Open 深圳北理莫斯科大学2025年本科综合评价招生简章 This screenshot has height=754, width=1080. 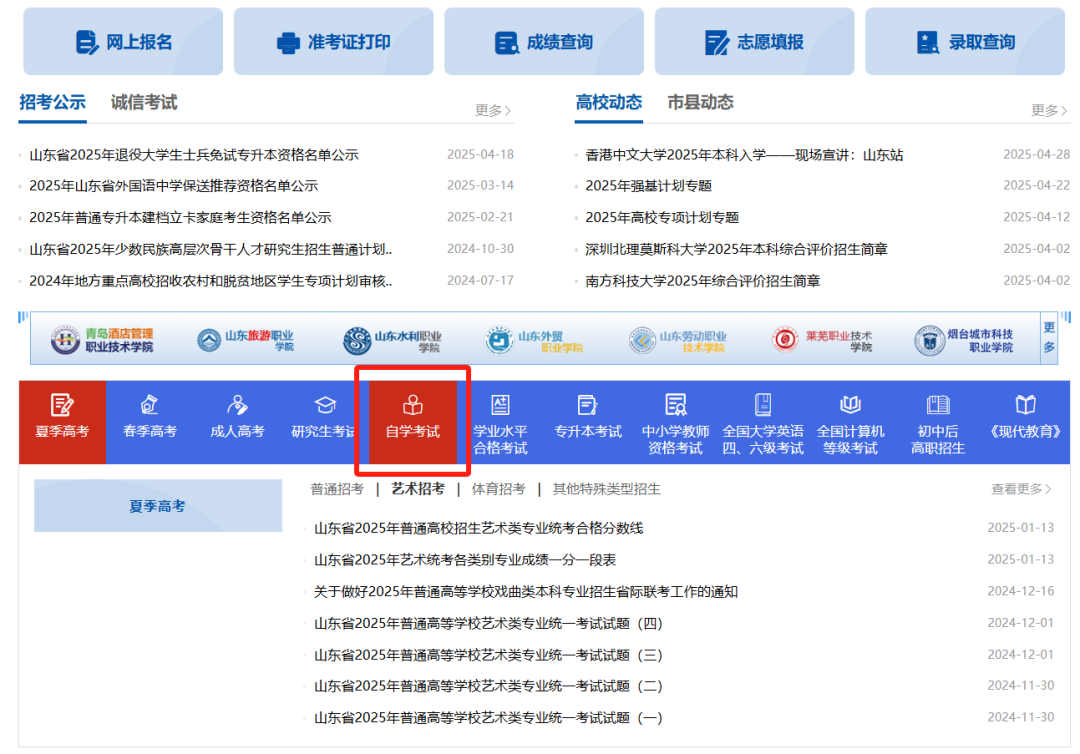pos(736,249)
